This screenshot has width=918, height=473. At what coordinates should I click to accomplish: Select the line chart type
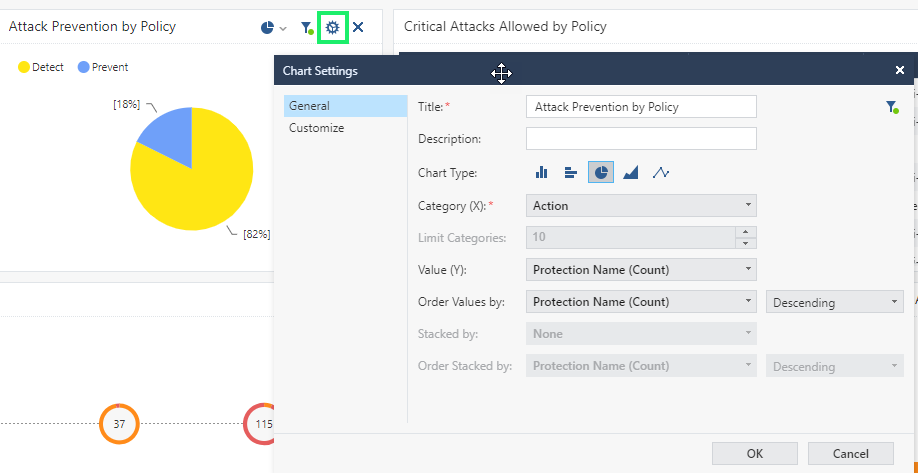(x=661, y=172)
